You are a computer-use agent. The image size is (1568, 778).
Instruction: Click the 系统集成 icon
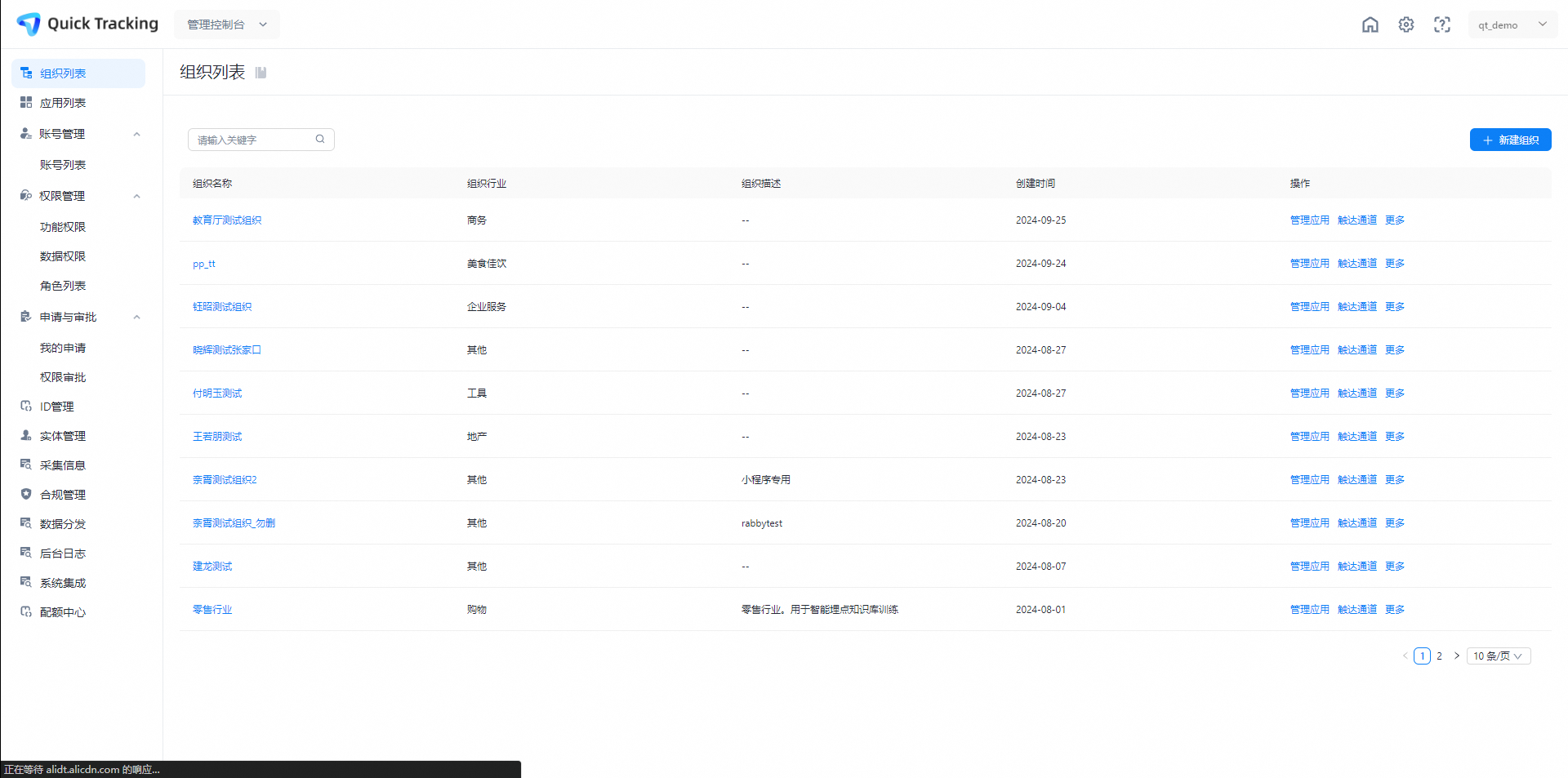click(x=26, y=582)
